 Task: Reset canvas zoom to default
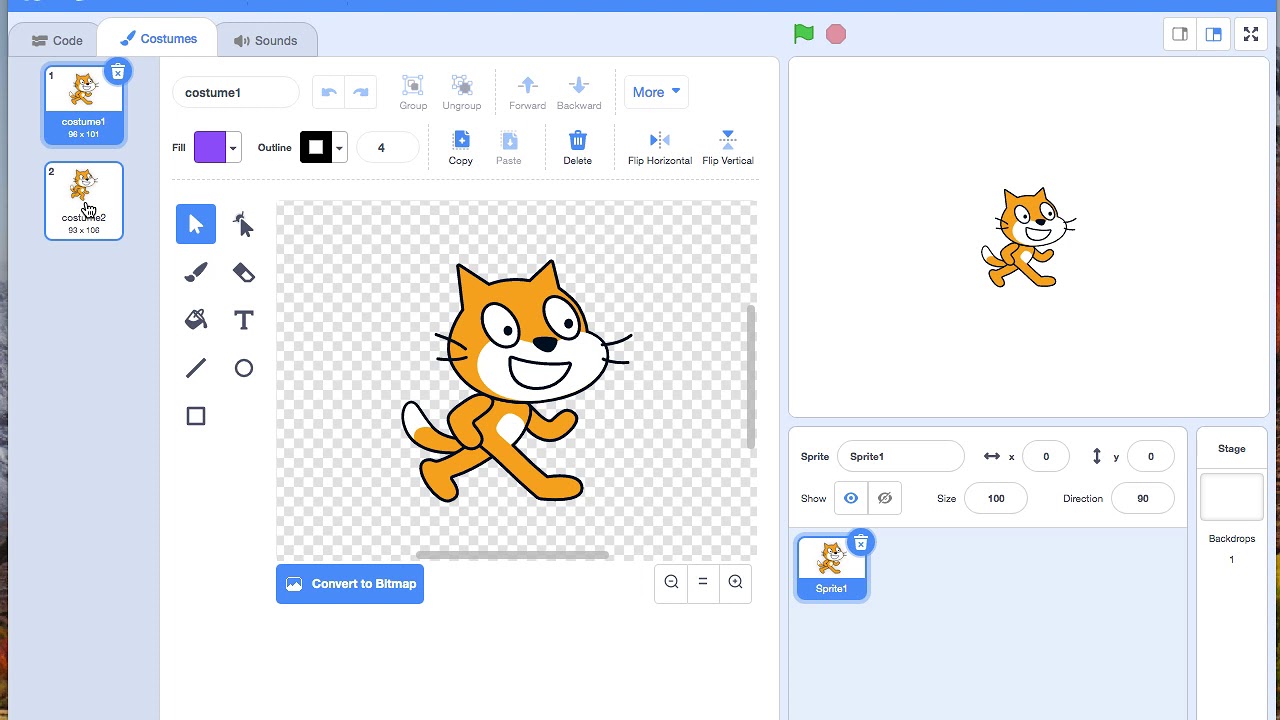tap(703, 582)
